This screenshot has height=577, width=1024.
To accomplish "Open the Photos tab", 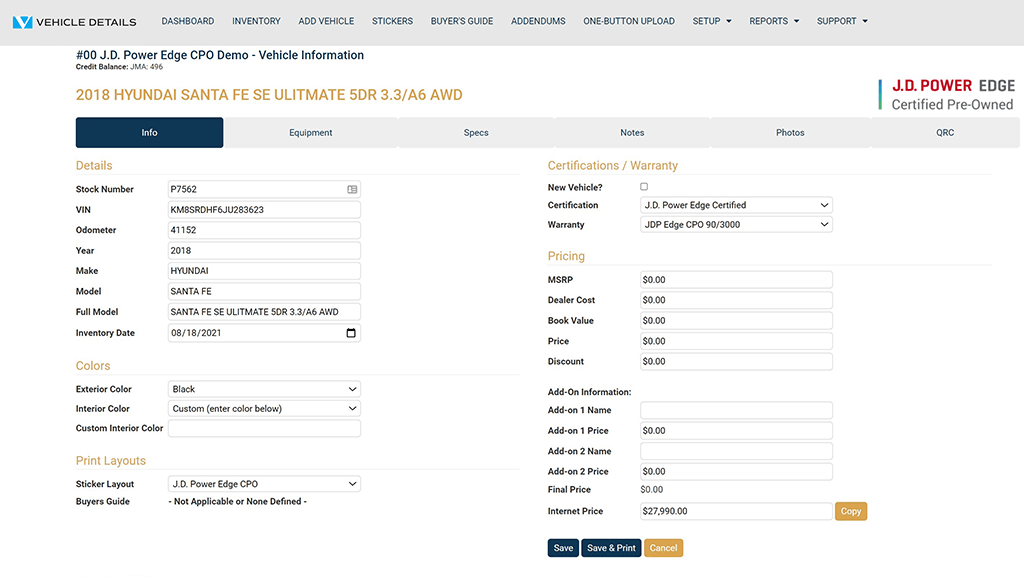I will (x=790, y=133).
